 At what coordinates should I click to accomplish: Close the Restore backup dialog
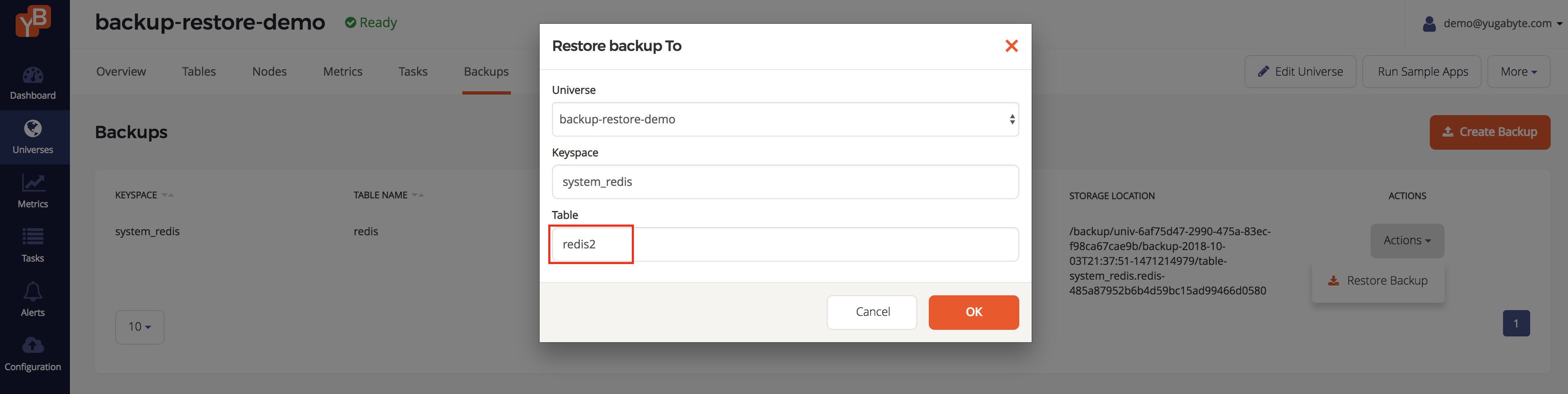[1011, 46]
